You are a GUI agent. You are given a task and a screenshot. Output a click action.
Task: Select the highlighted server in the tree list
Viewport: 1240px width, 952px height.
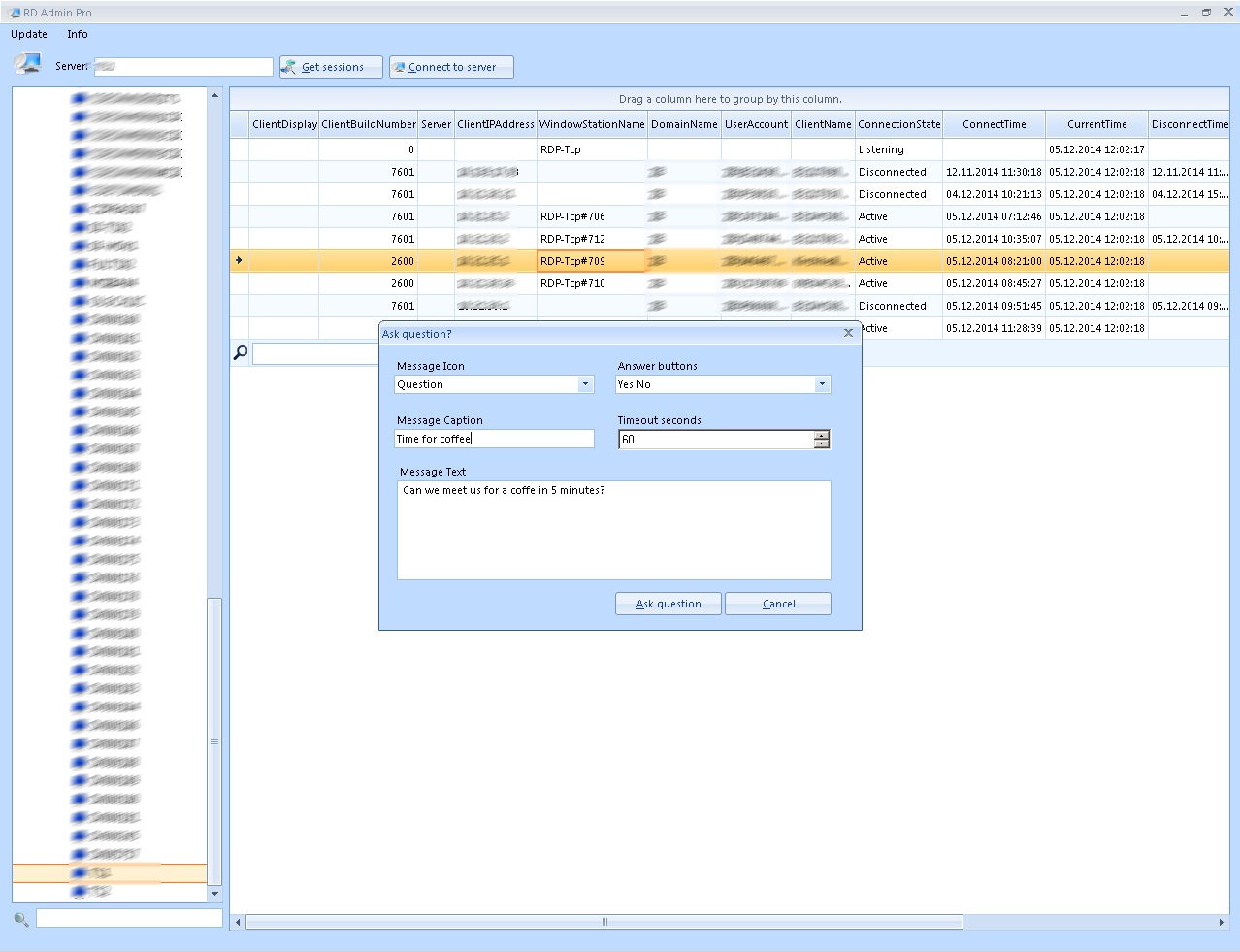110,873
